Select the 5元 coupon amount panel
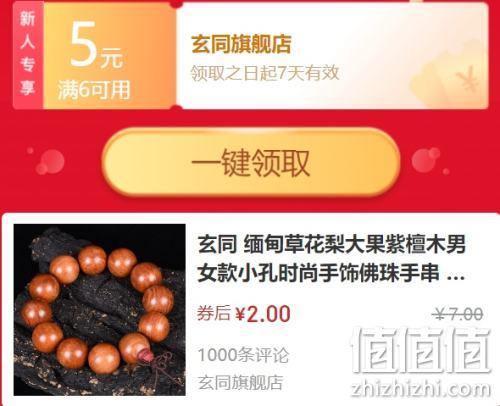Screen dimensions: 500x406 109,55
